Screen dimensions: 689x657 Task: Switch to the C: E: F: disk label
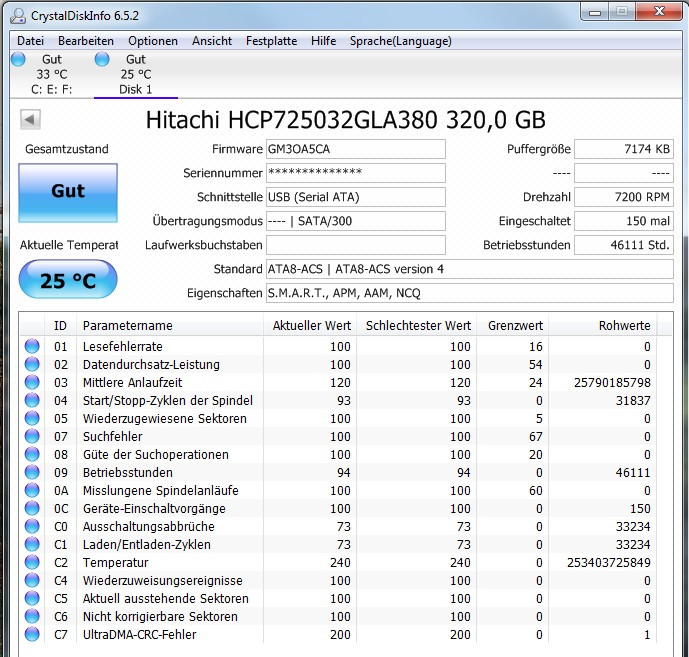[51, 90]
